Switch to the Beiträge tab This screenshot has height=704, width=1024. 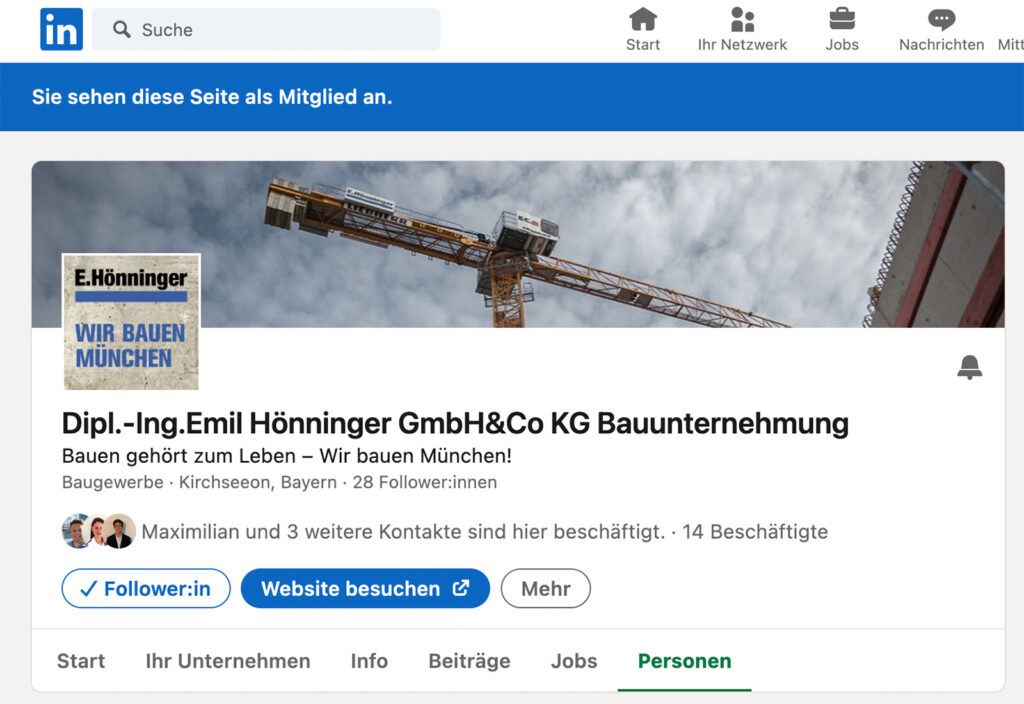click(470, 661)
